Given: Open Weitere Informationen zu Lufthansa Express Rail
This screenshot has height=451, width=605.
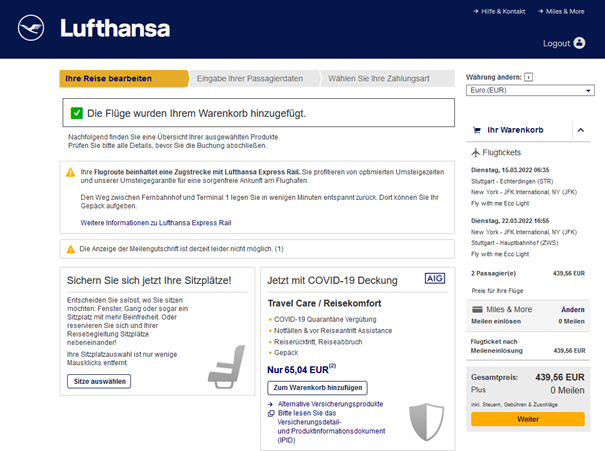Looking at the screenshot, I should coord(156,223).
